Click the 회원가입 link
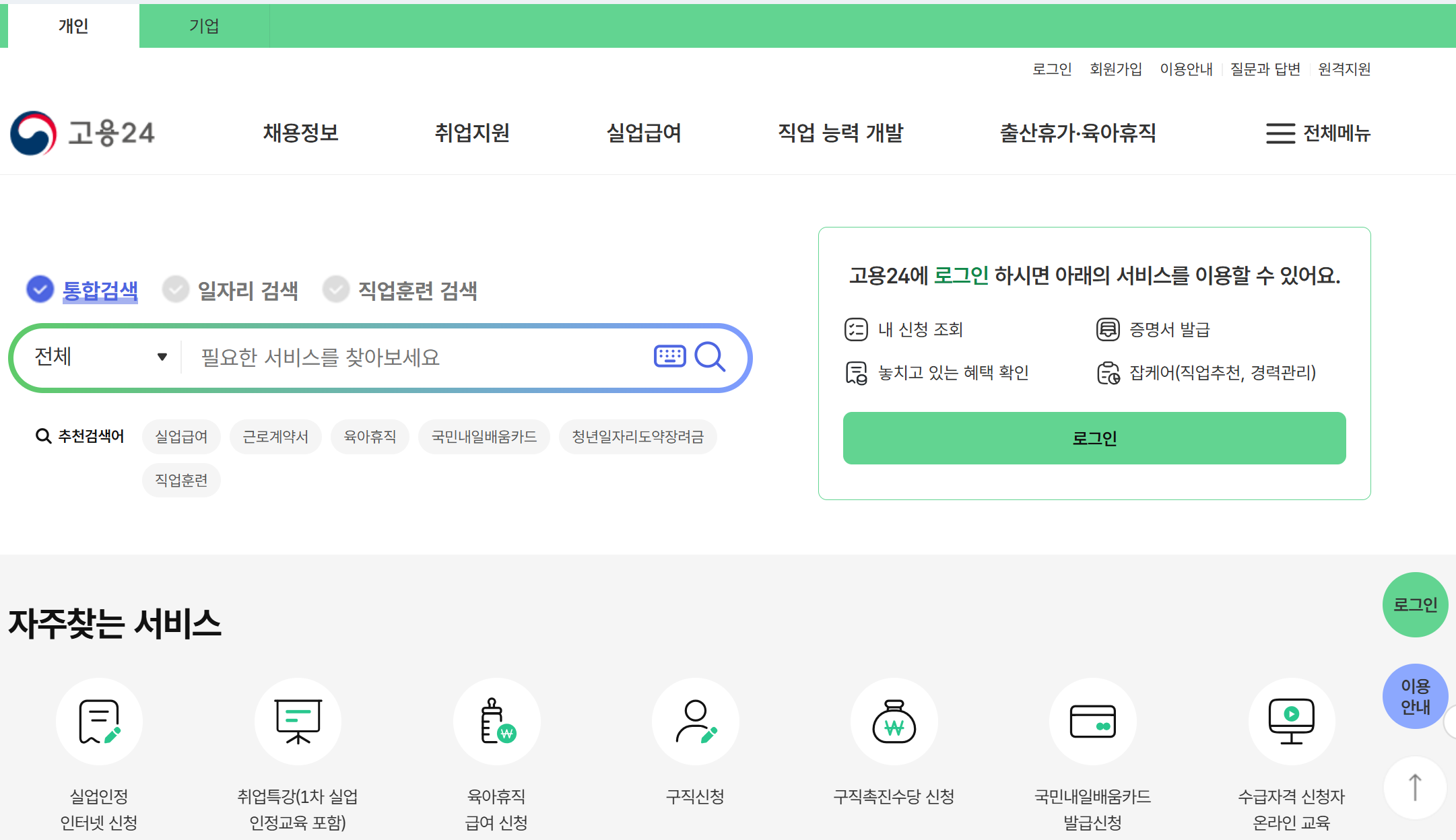Image resolution: width=1456 pixels, height=840 pixels. click(1116, 69)
